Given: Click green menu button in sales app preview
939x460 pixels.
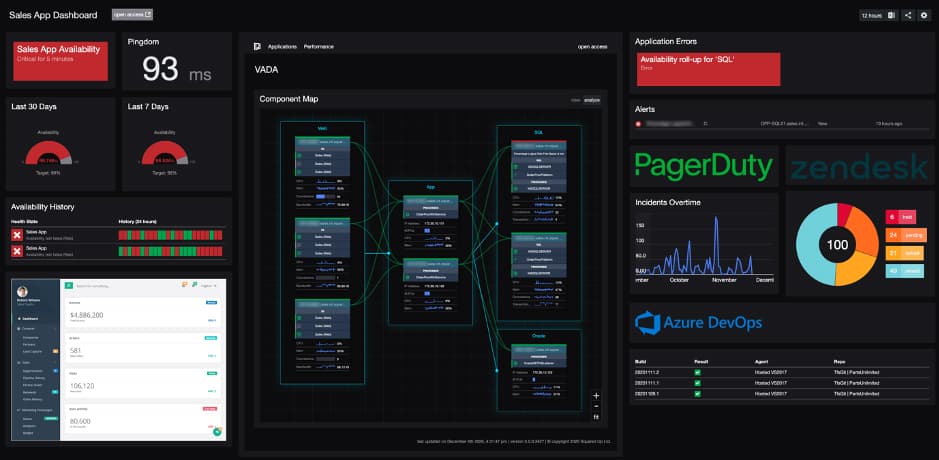Looking at the screenshot, I should coord(69,286).
